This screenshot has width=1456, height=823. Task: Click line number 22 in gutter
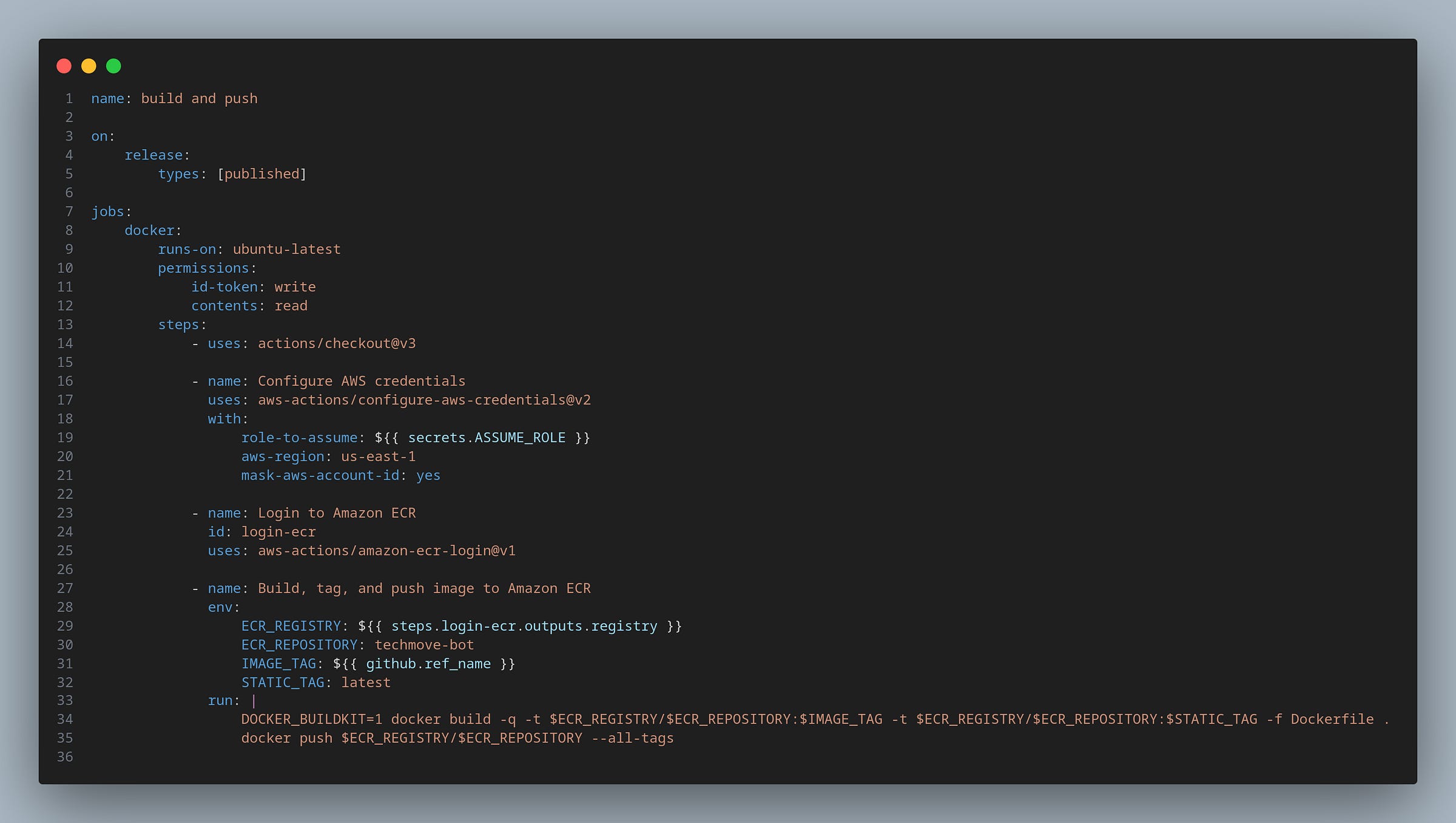[x=65, y=494]
